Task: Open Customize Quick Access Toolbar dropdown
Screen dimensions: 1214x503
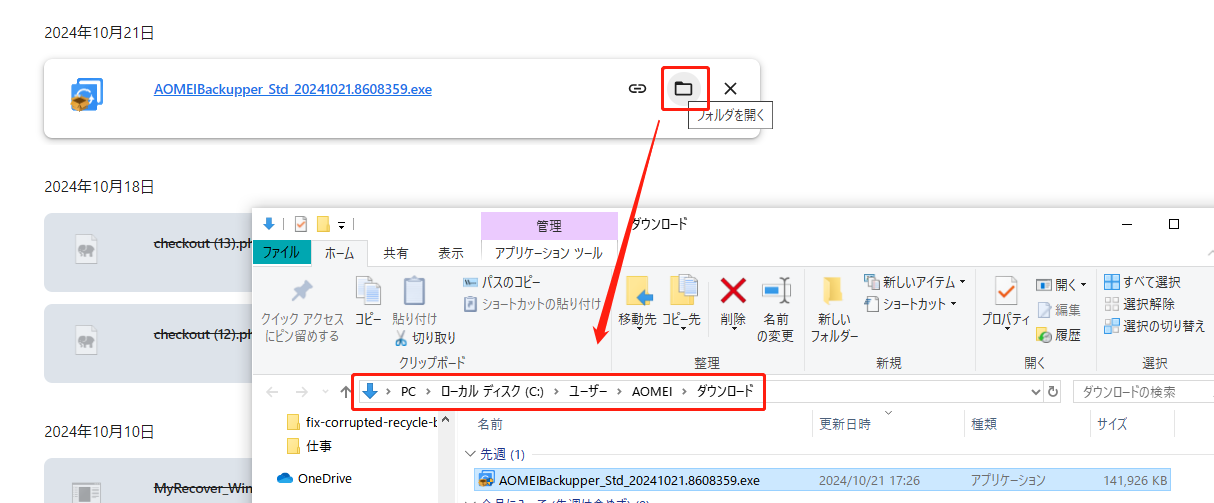Action: (x=342, y=225)
